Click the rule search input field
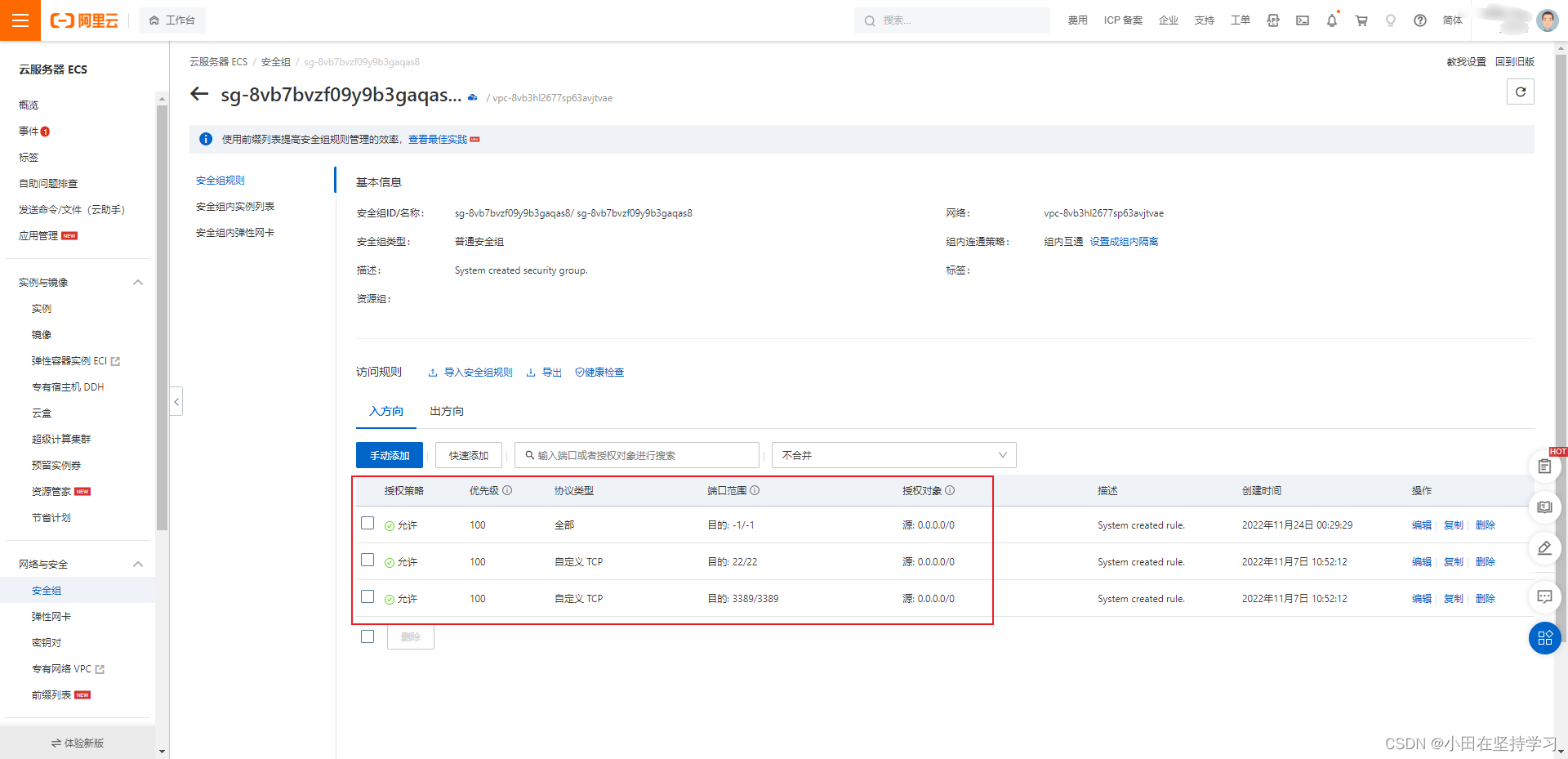The height and width of the screenshot is (759, 1568). [637, 455]
